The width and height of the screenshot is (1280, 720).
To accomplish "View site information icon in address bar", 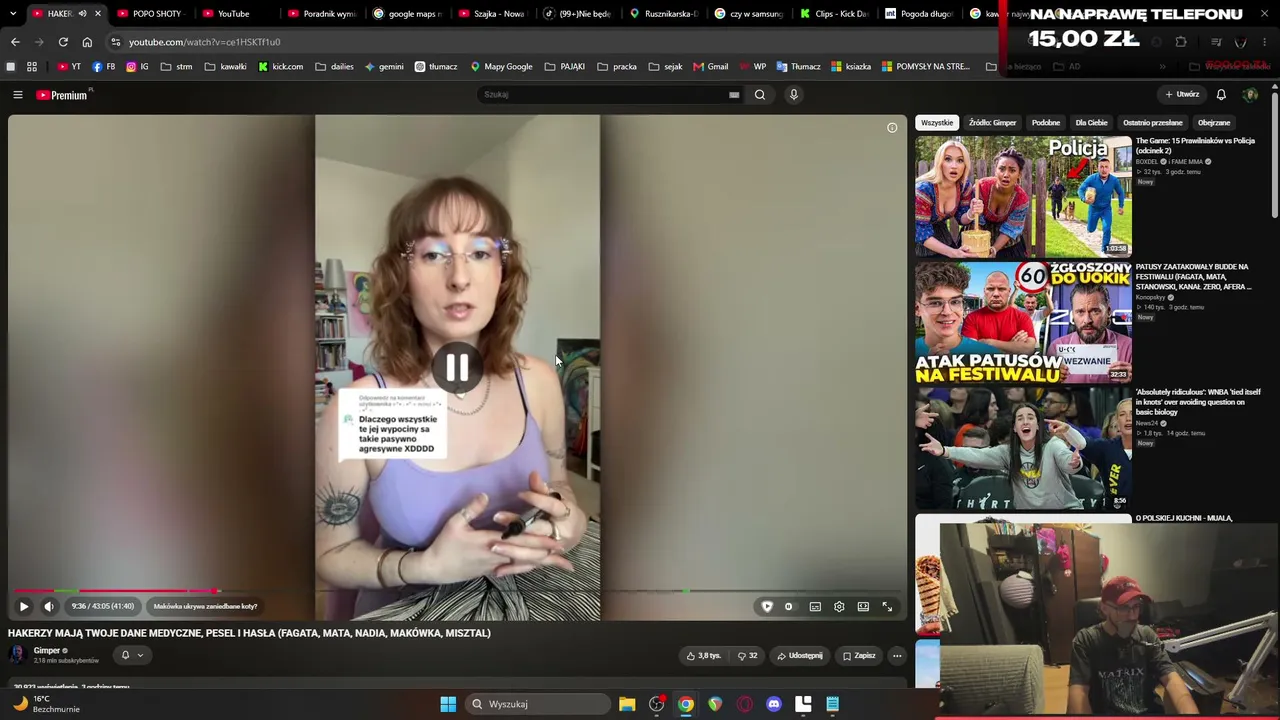I will coord(116,42).
